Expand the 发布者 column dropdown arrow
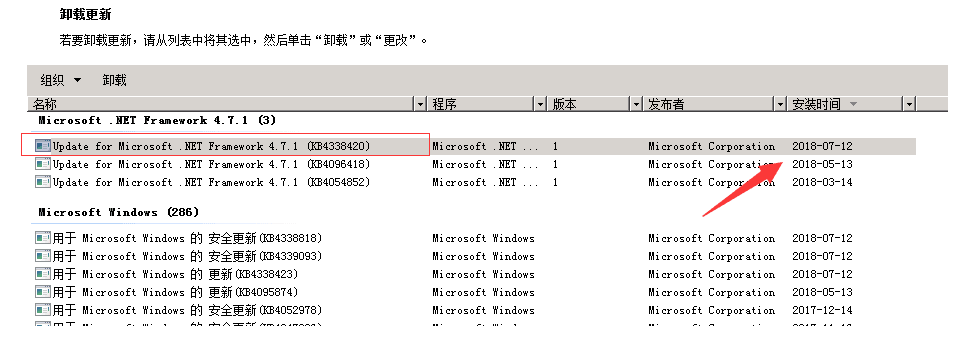This screenshot has width=967, height=362. point(781,104)
